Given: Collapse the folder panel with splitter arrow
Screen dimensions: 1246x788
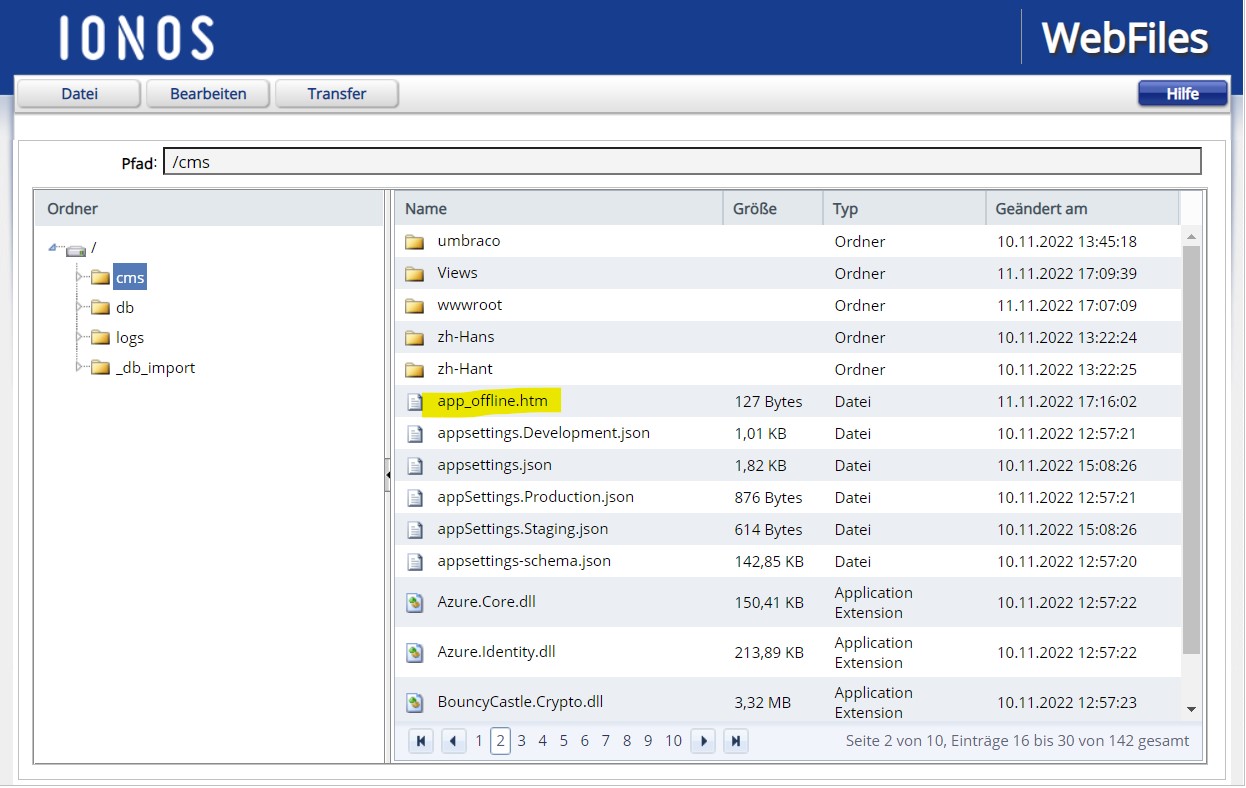Looking at the screenshot, I should (x=388, y=476).
